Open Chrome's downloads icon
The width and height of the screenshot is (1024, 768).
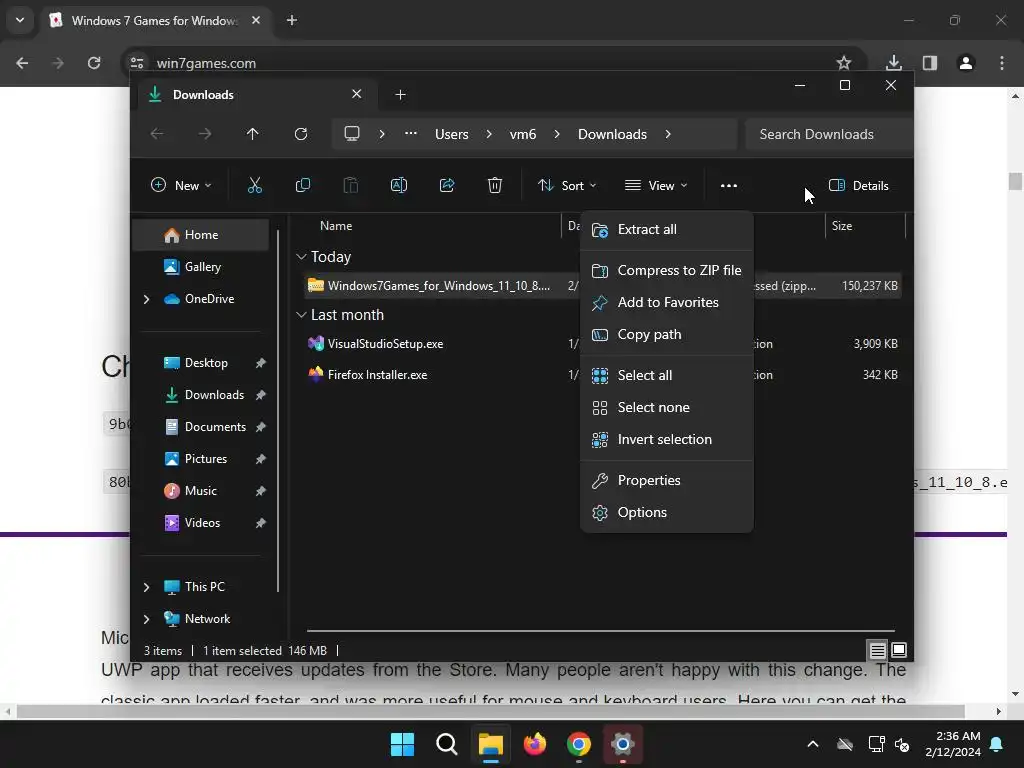893,63
